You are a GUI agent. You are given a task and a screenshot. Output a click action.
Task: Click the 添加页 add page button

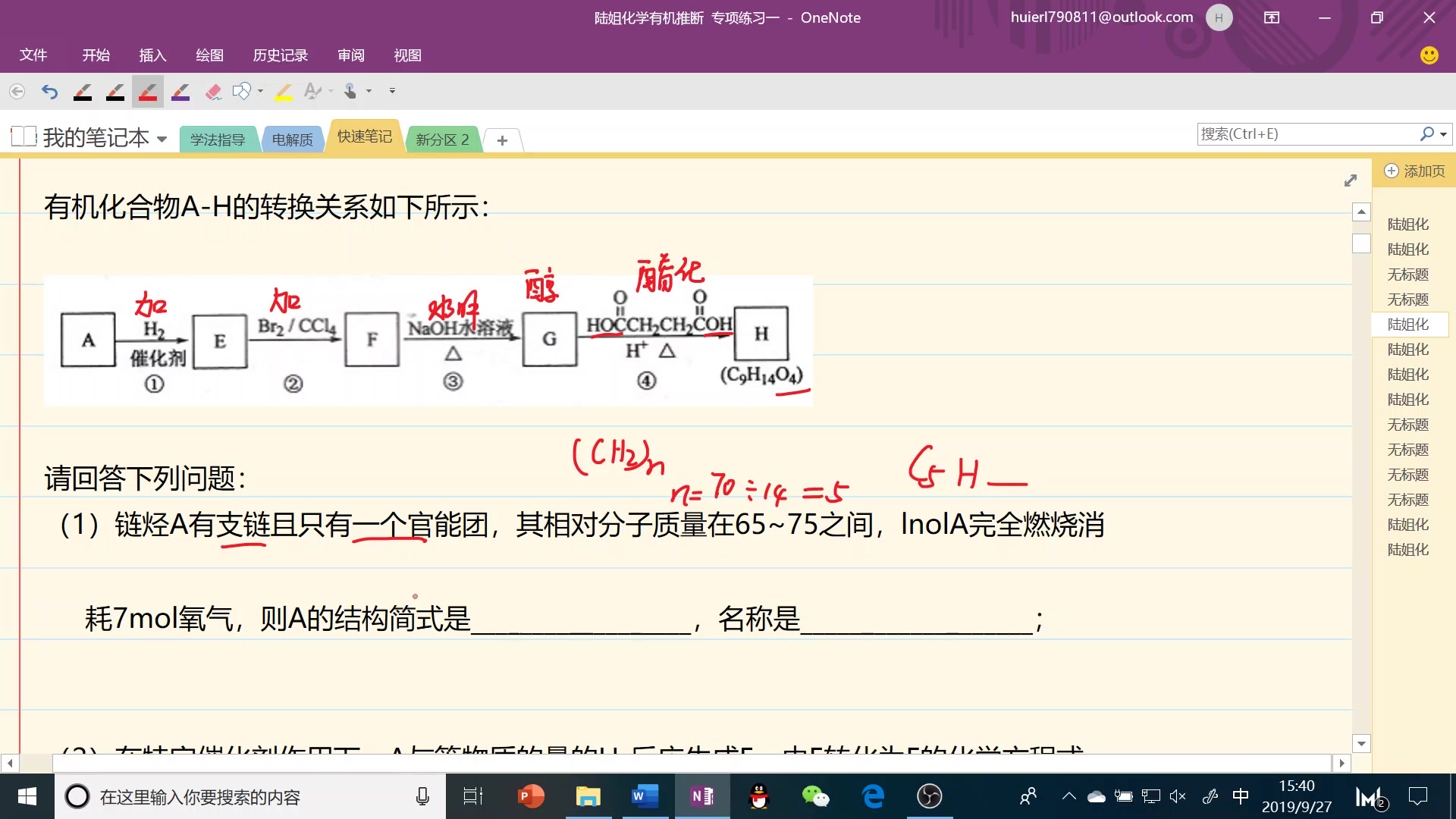pos(1415,171)
